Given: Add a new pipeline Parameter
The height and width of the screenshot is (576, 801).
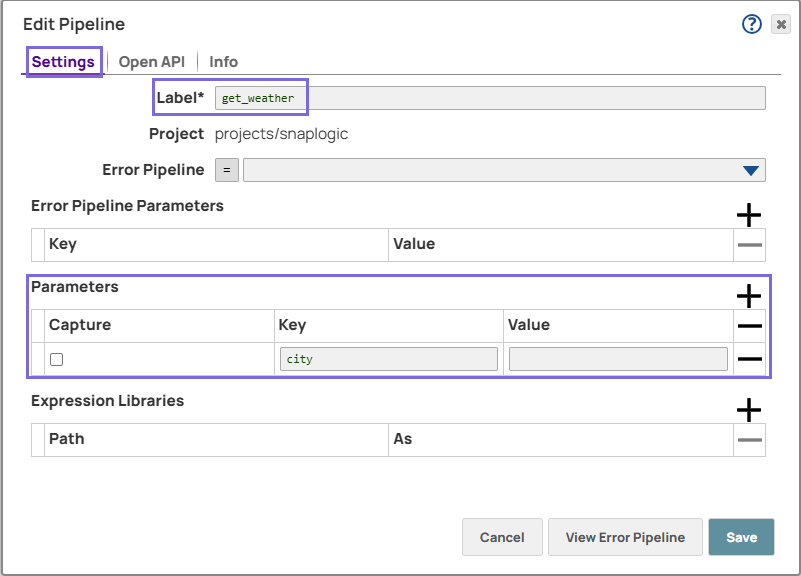Looking at the screenshot, I should [748, 296].
